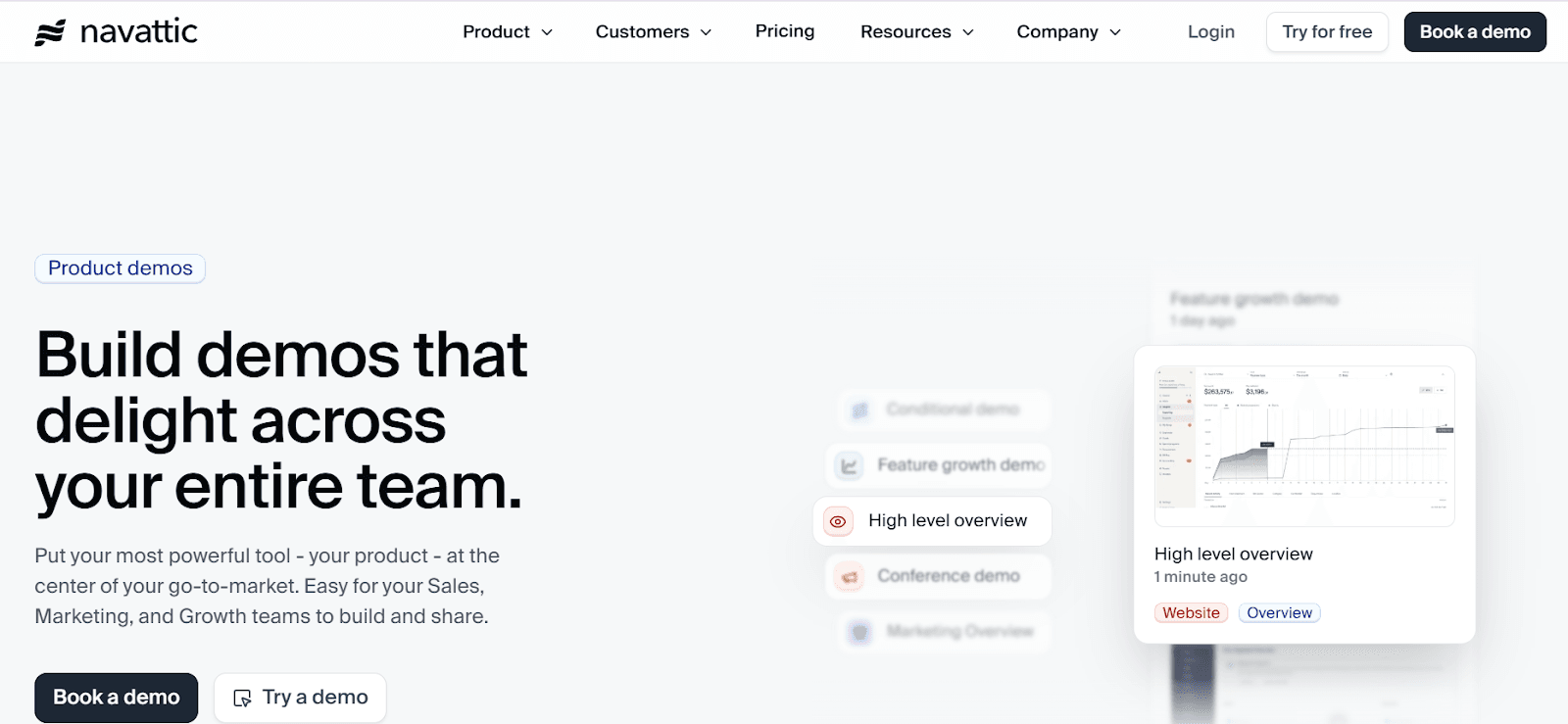1568x724 pixels.
Task: Click the Try for free button
Action: click(1327, 32)
